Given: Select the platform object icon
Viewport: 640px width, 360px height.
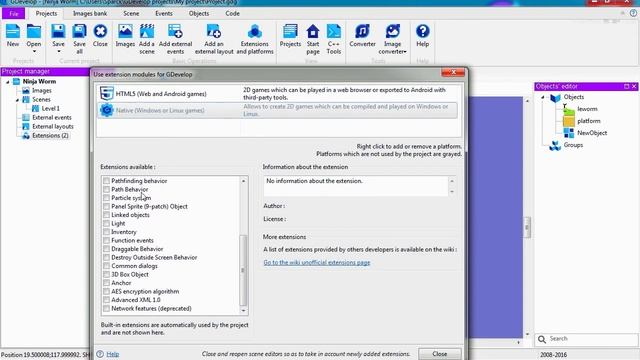Looking at the screenshot, I should click(569, 121).
